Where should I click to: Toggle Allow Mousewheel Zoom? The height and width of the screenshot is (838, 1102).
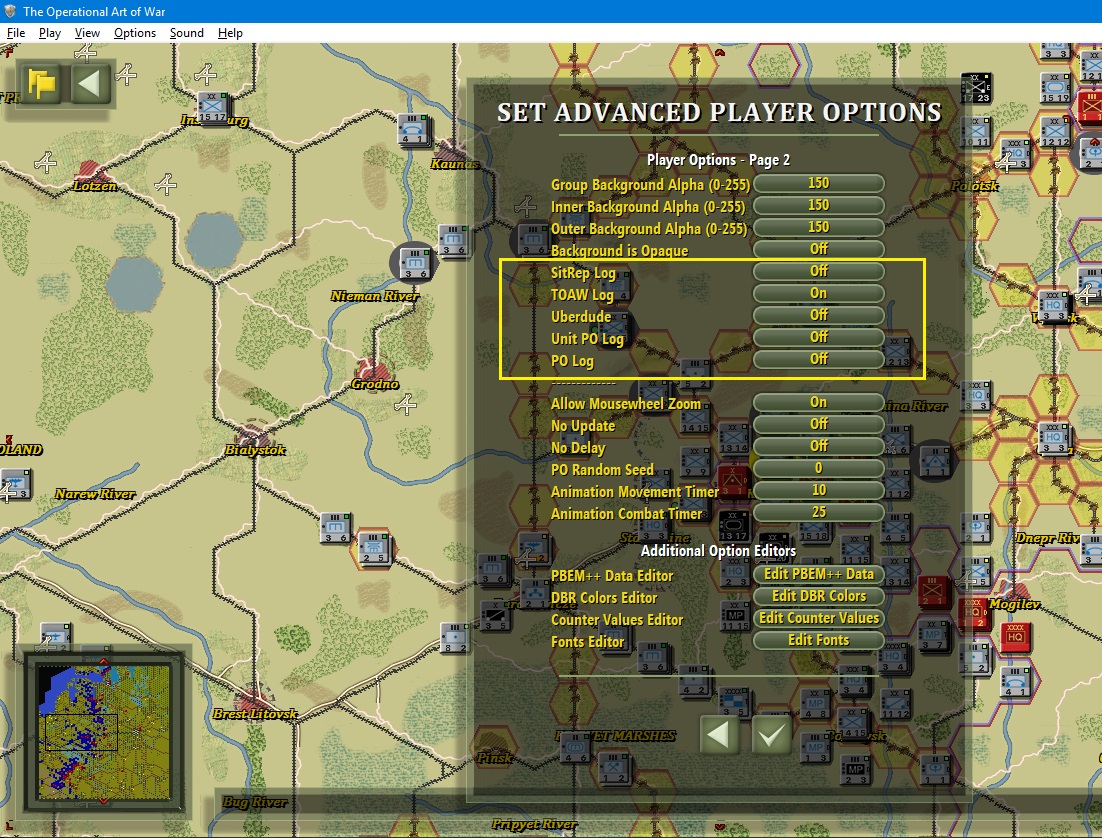point(818,402)
